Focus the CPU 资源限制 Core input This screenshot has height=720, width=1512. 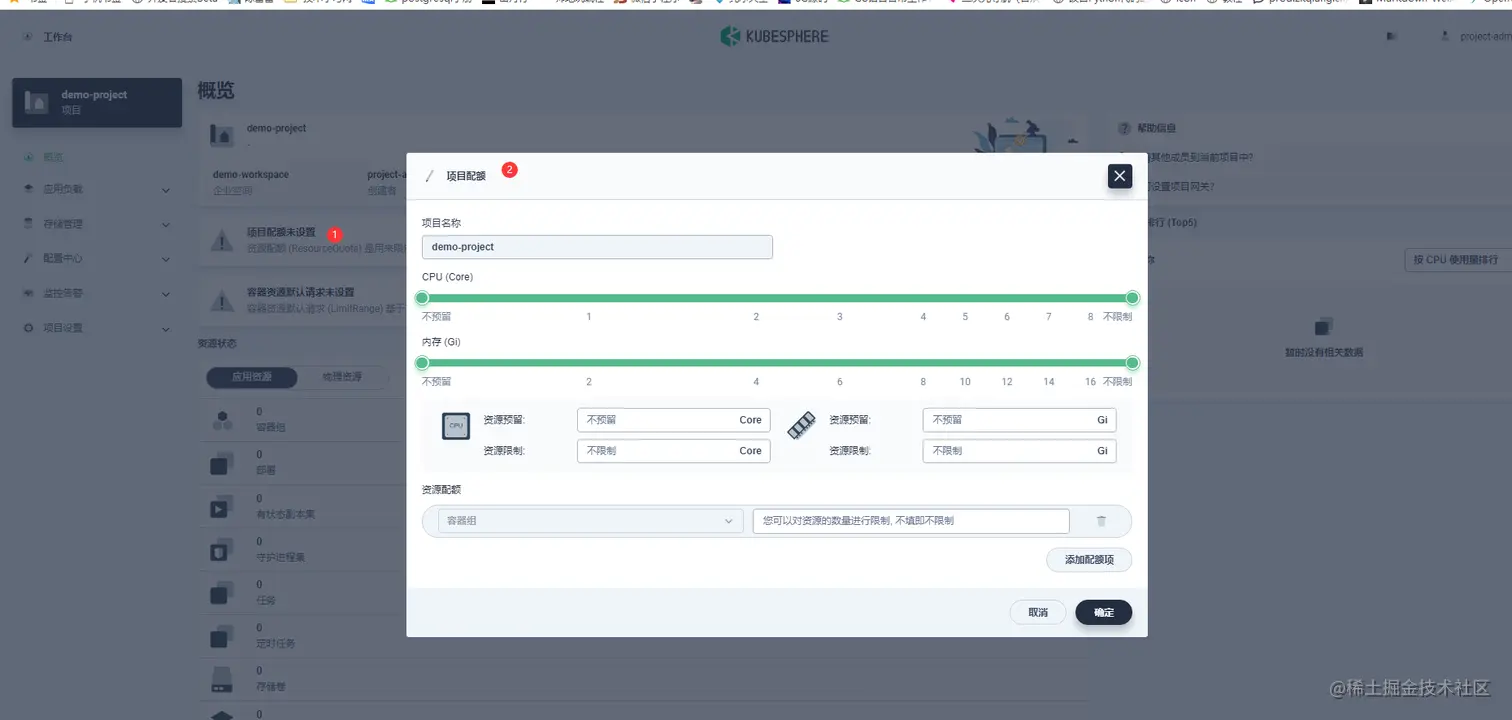[x=673, y=451]
